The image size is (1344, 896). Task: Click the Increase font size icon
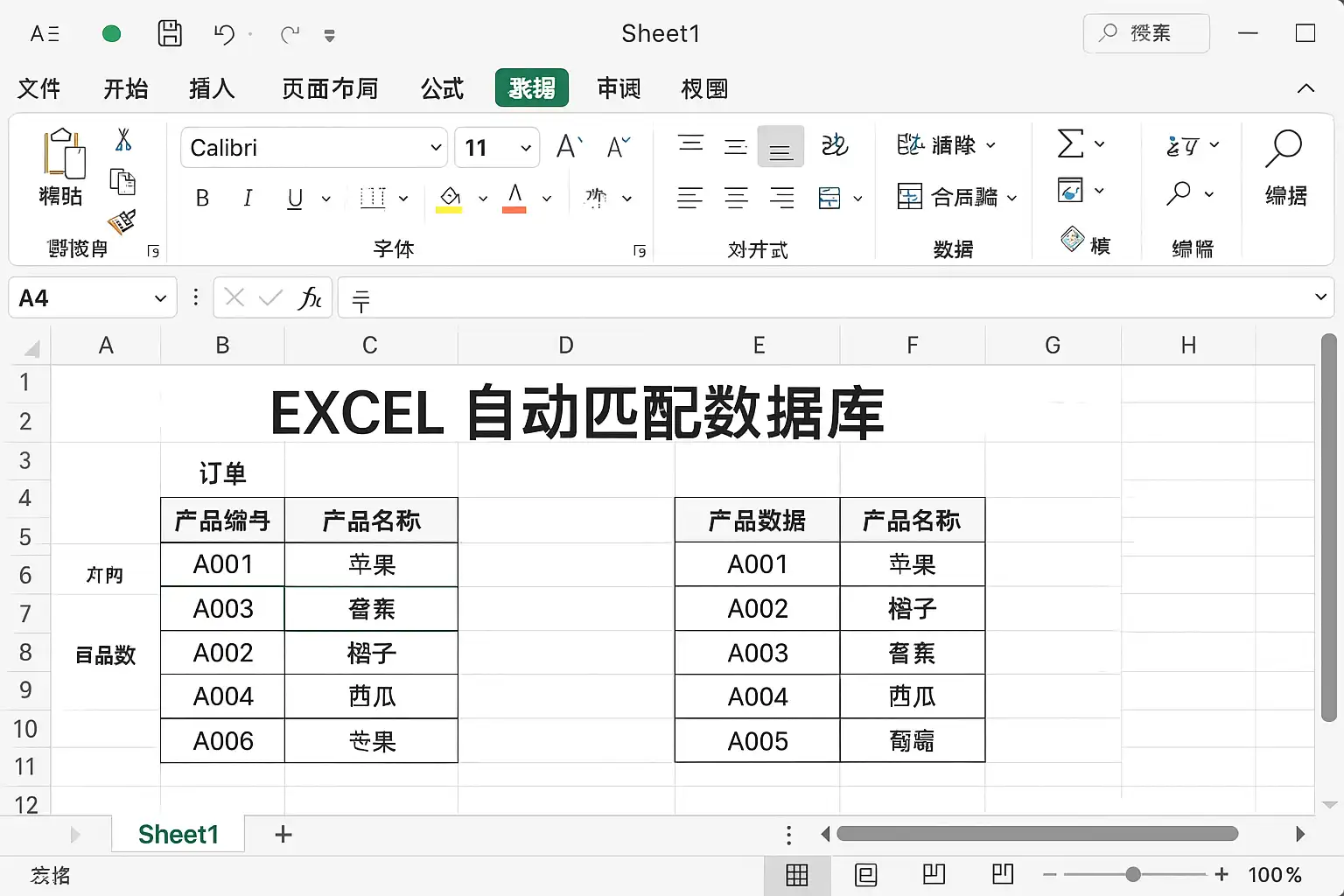569,147
